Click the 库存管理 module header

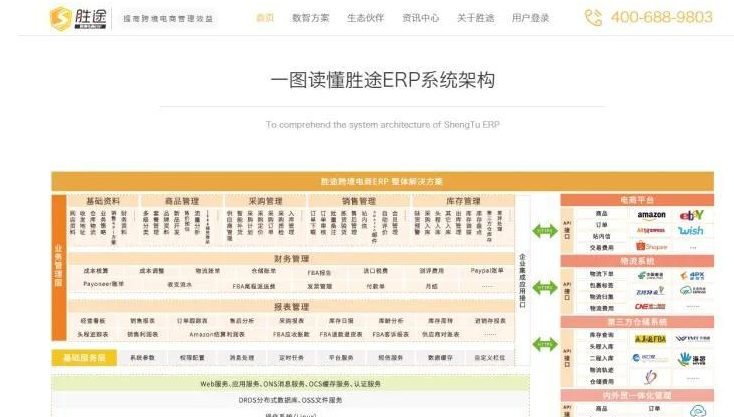(x=463, y=201)
